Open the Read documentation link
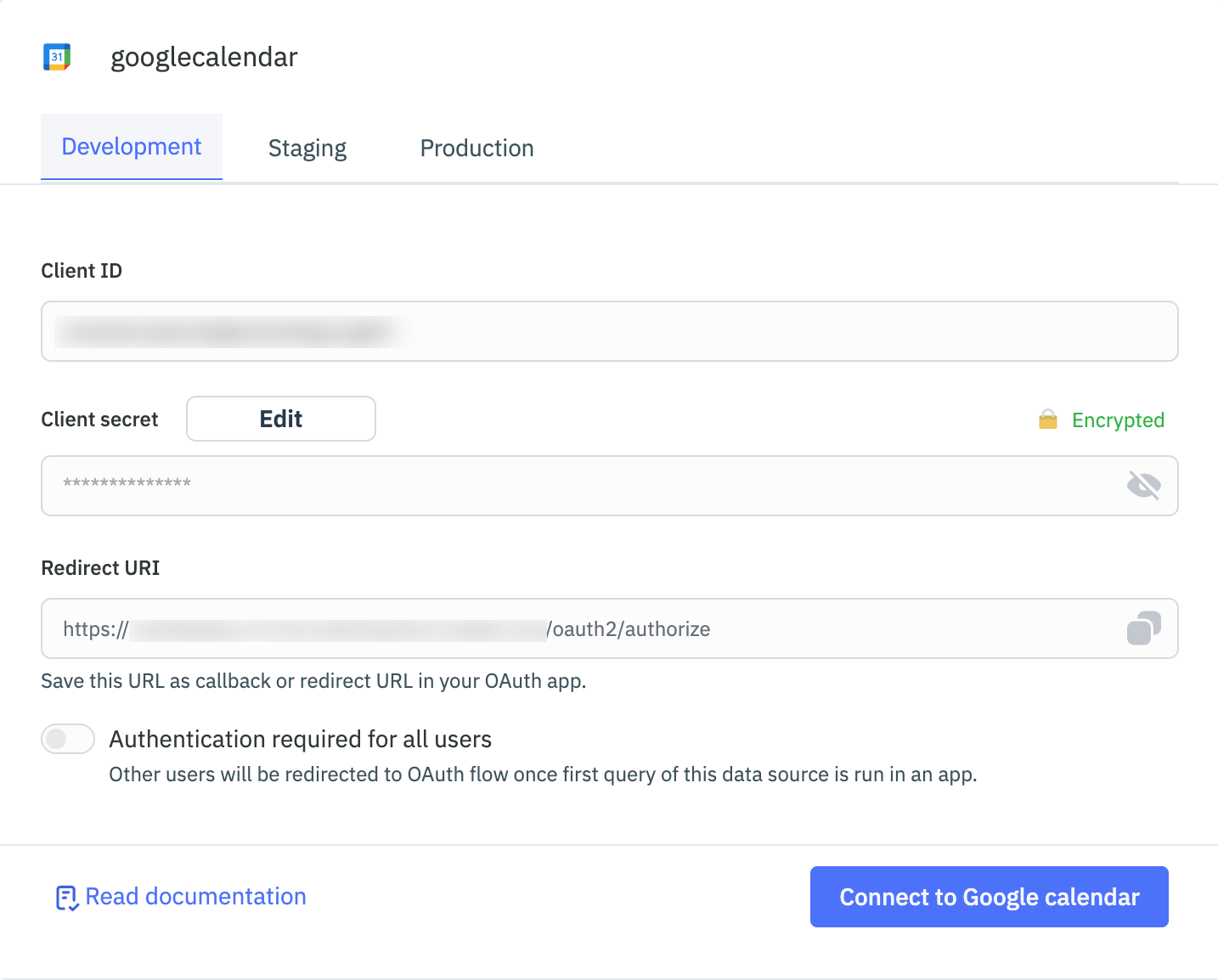This screenshot has height=980, width=1218. [195, 897]
